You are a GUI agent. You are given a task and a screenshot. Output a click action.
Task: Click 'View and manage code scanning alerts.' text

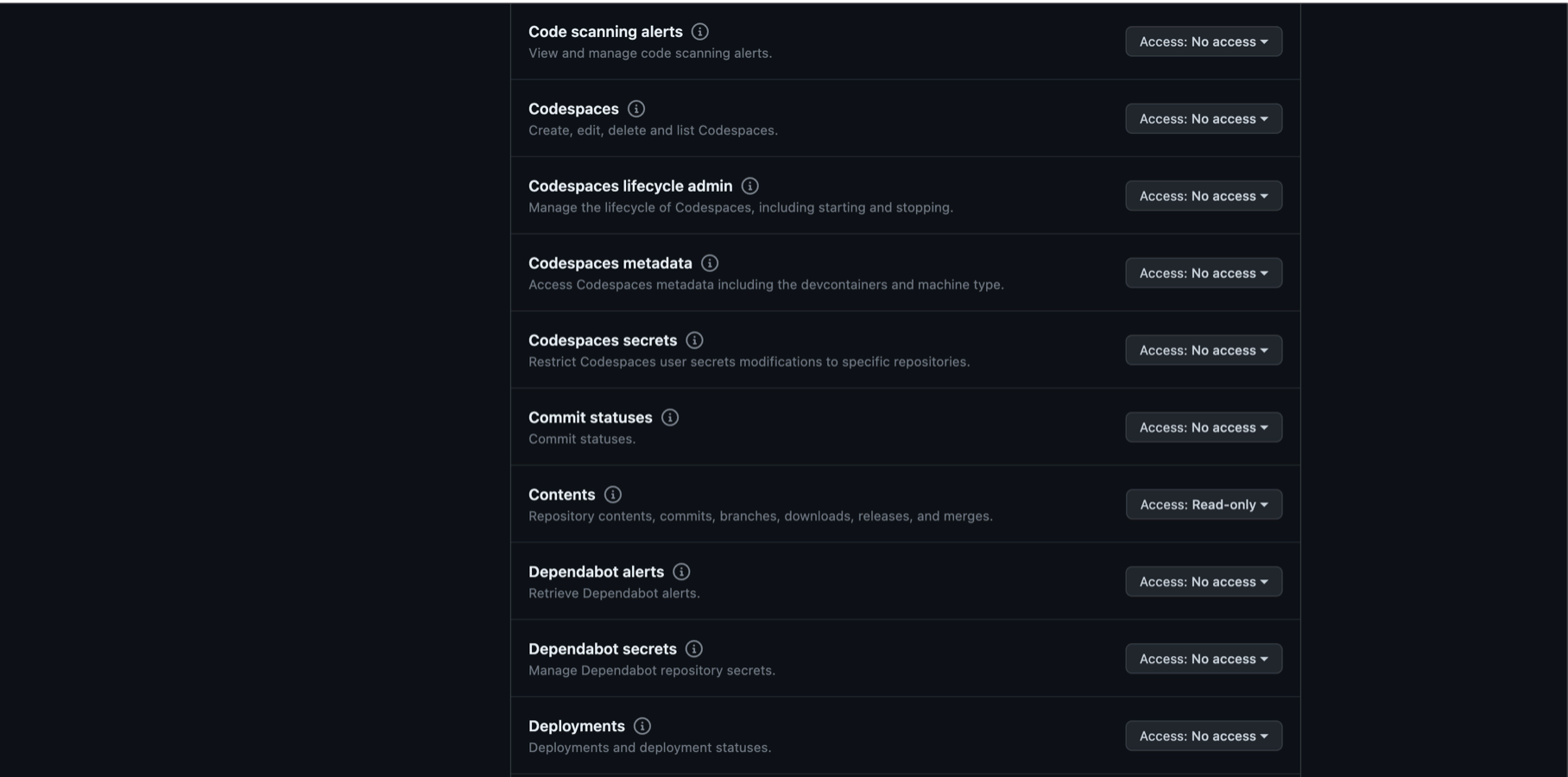tap(650, 54)
